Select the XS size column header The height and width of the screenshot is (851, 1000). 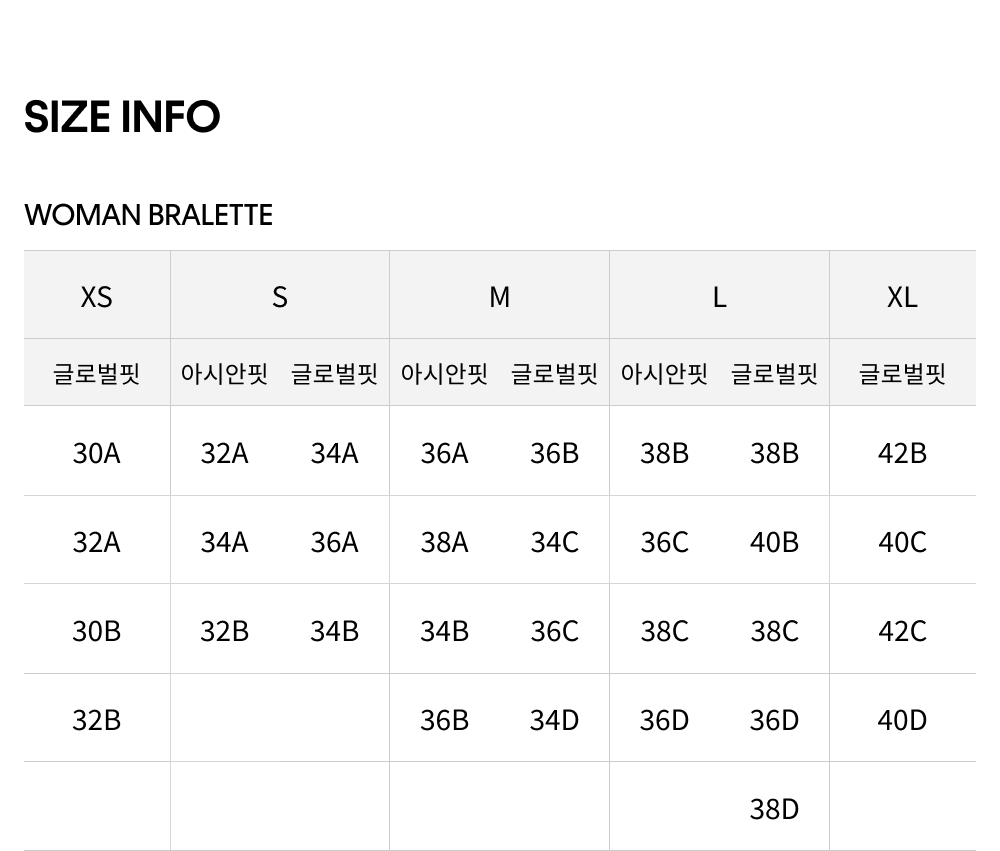97,297
